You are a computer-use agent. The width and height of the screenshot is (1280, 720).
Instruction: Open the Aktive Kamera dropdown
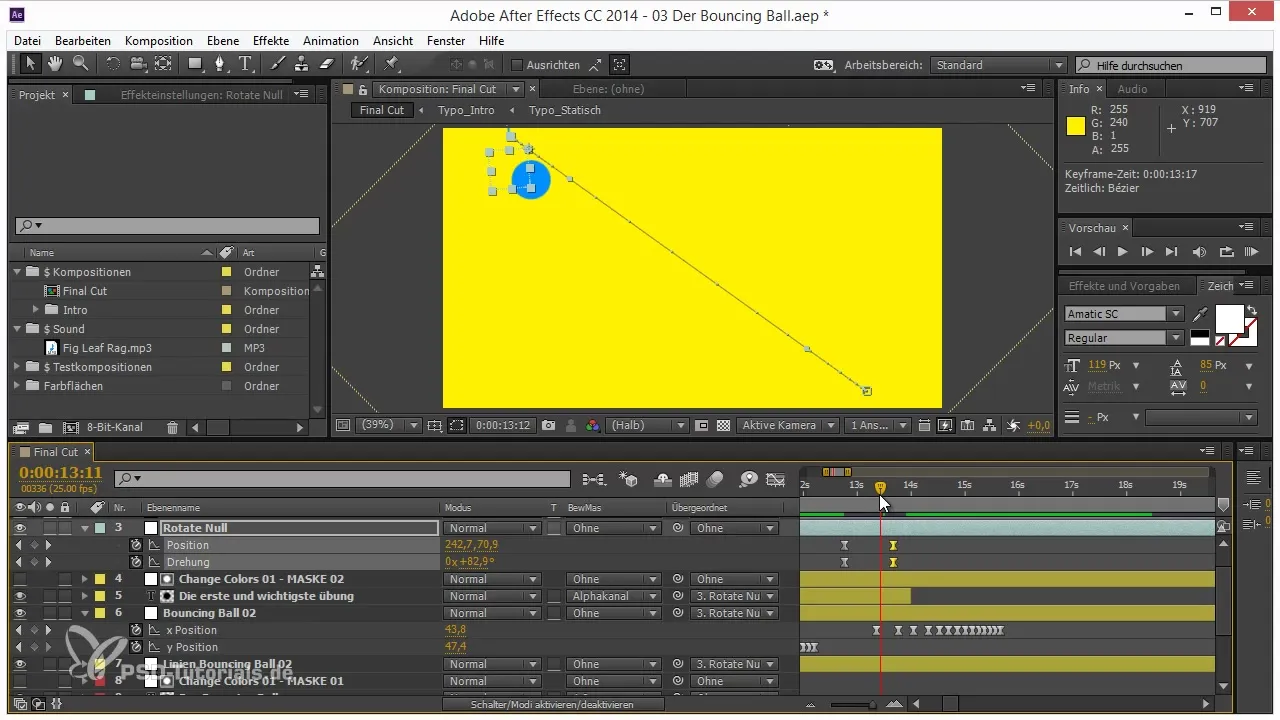[788, 425]
